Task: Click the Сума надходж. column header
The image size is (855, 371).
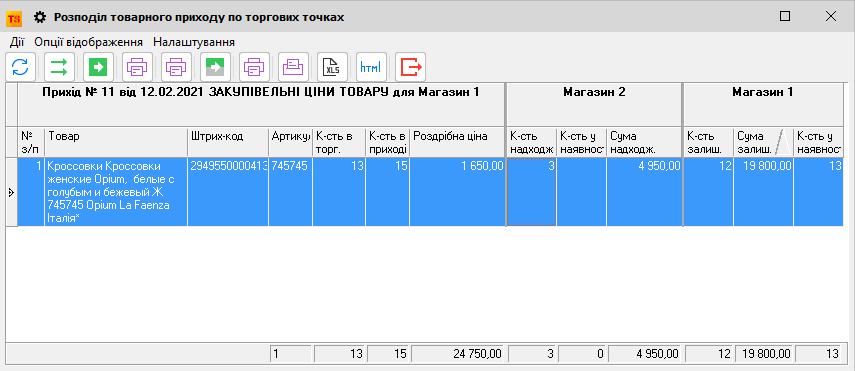Action: tap(644, 142)
